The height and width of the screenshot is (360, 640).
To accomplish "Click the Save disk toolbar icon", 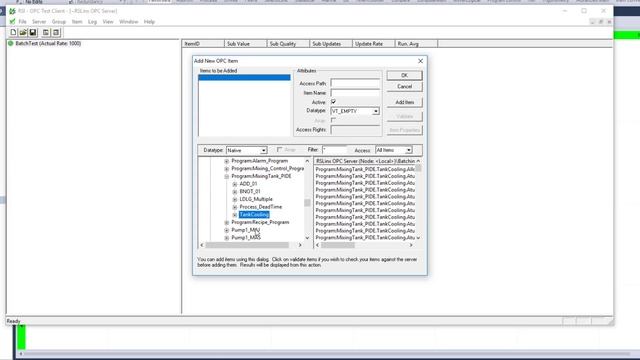I will (x=33, y=32).
